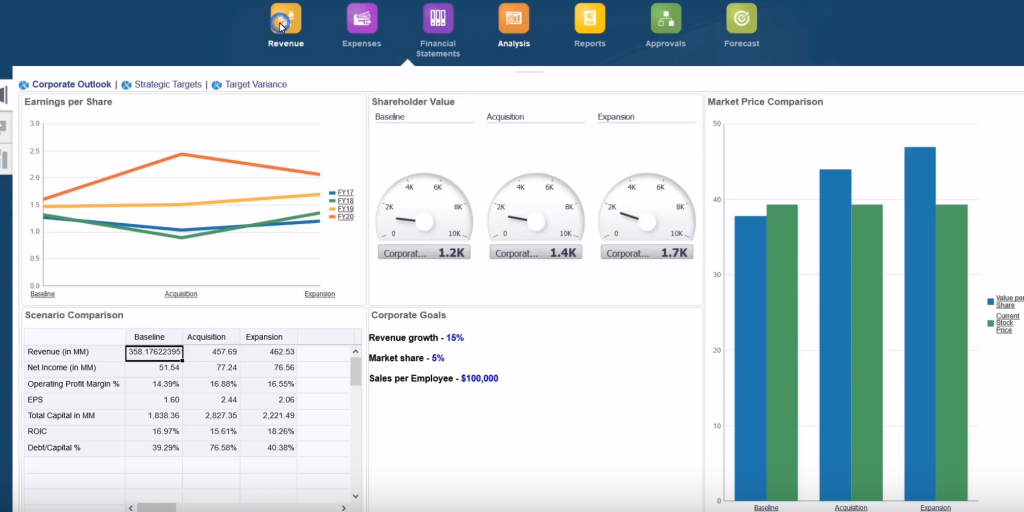The image size is (1024, 512).
Task: Open the Approvals icon
Action: (665, 19)
